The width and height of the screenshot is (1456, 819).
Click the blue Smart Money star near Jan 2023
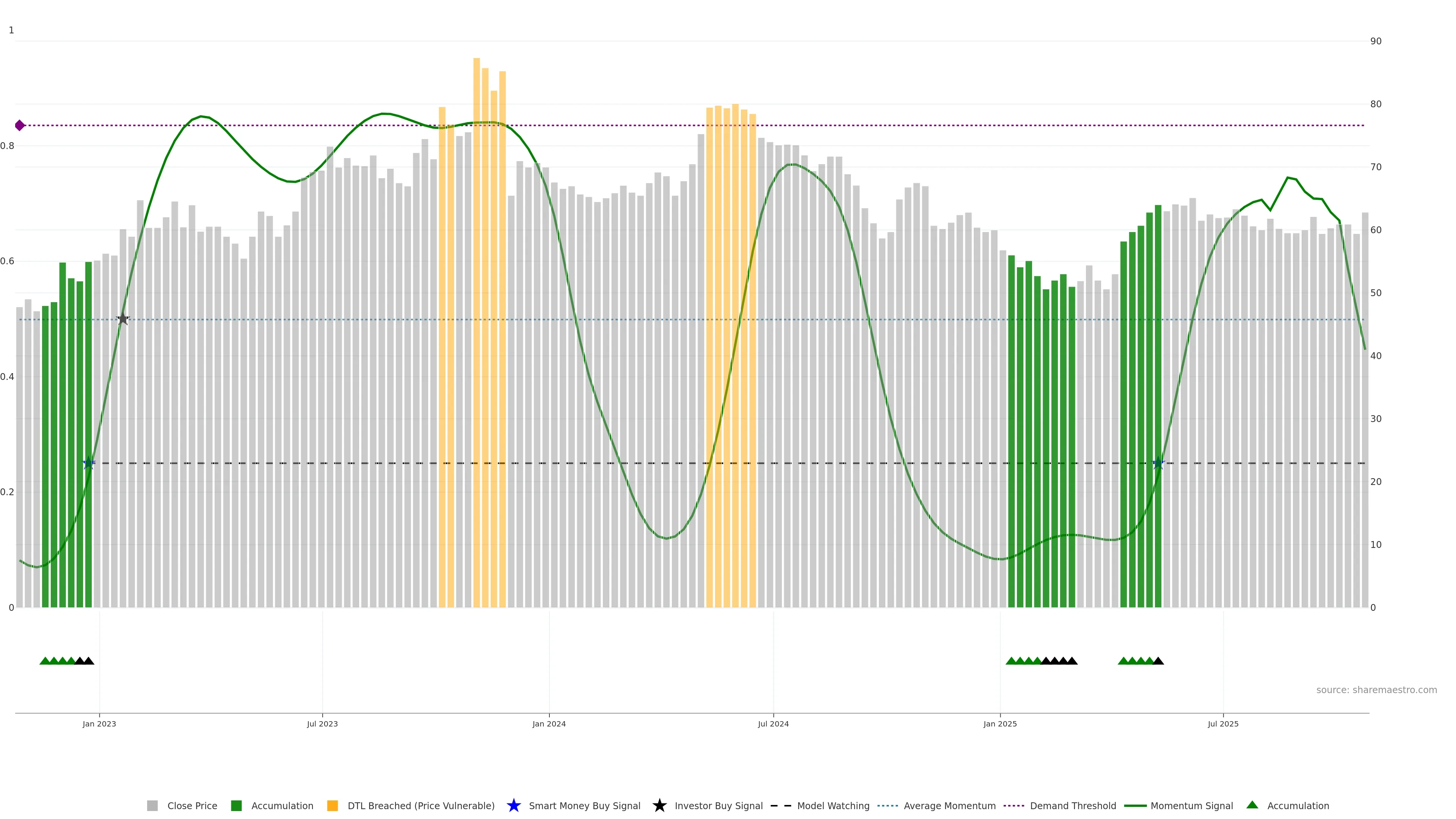[89, 463]
